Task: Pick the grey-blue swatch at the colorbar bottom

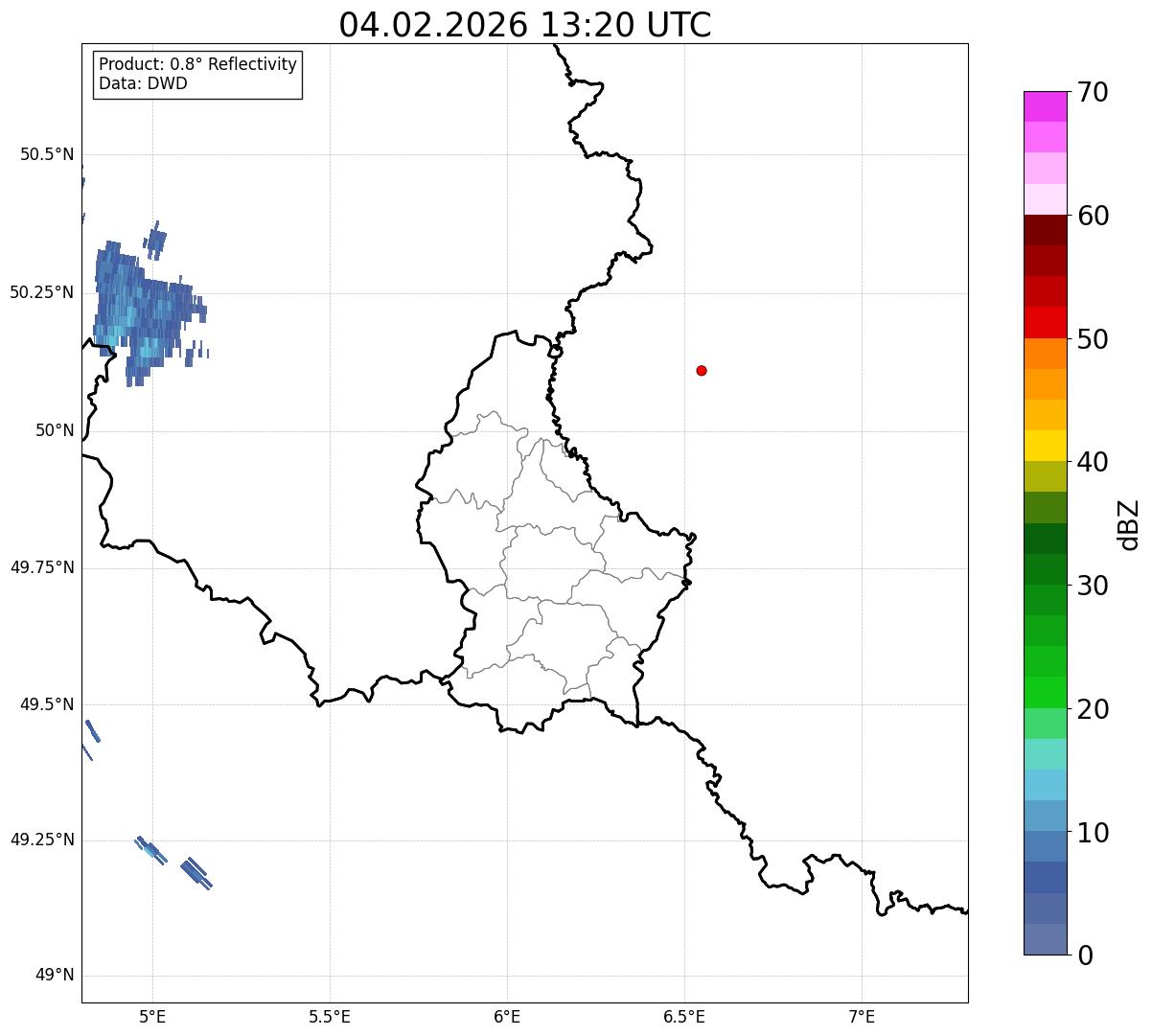Action: [1045, 939]
